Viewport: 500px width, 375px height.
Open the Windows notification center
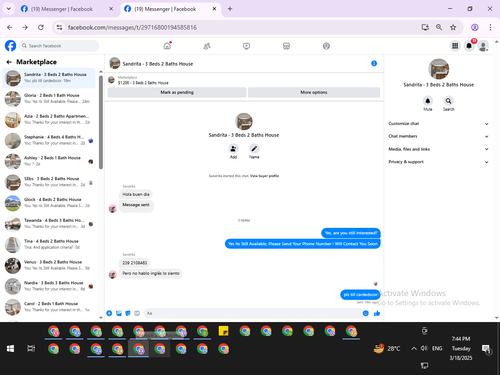[486, 349]
